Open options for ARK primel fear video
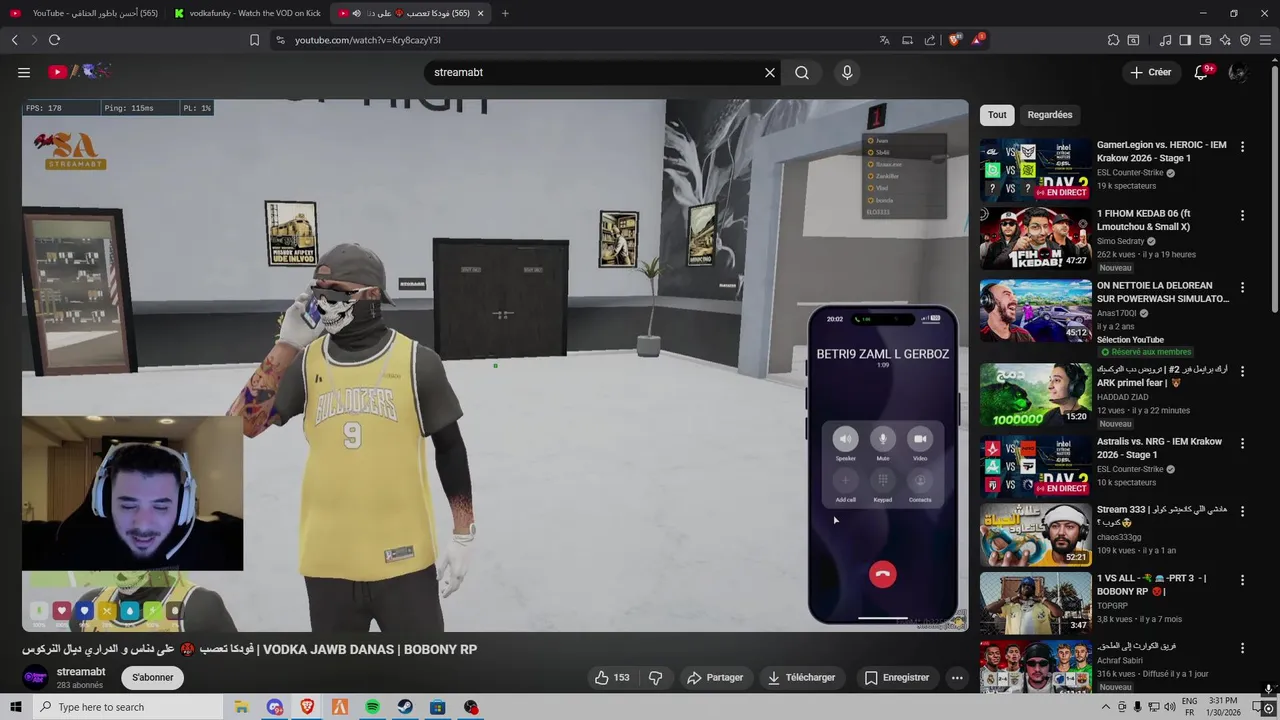This screenshot has height=720, width=1280. tap(1242, 371)
